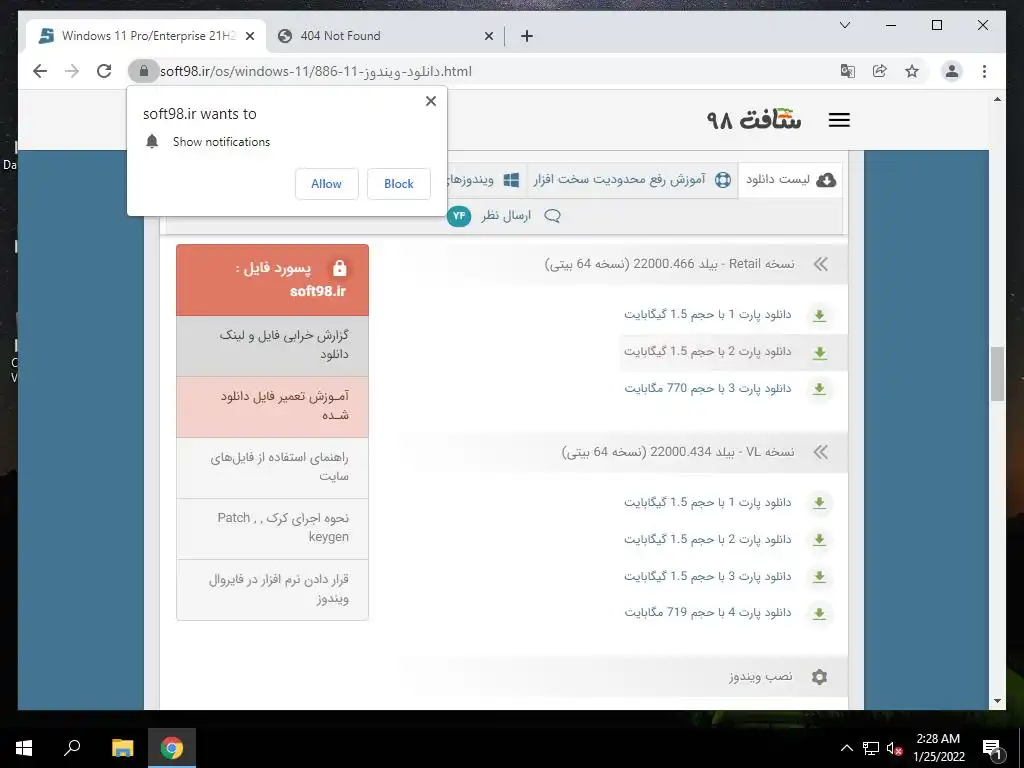This screenshot has height=768, width=1024.
Task: Download Retail part 3 (770 MB) link
Action: point(707,389)
